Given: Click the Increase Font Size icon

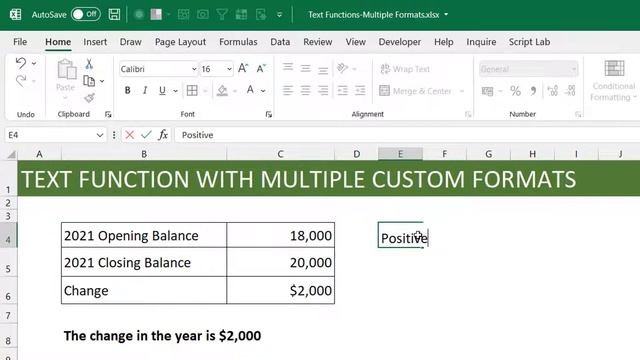Looking at the screenshot, I should [243, 69].
